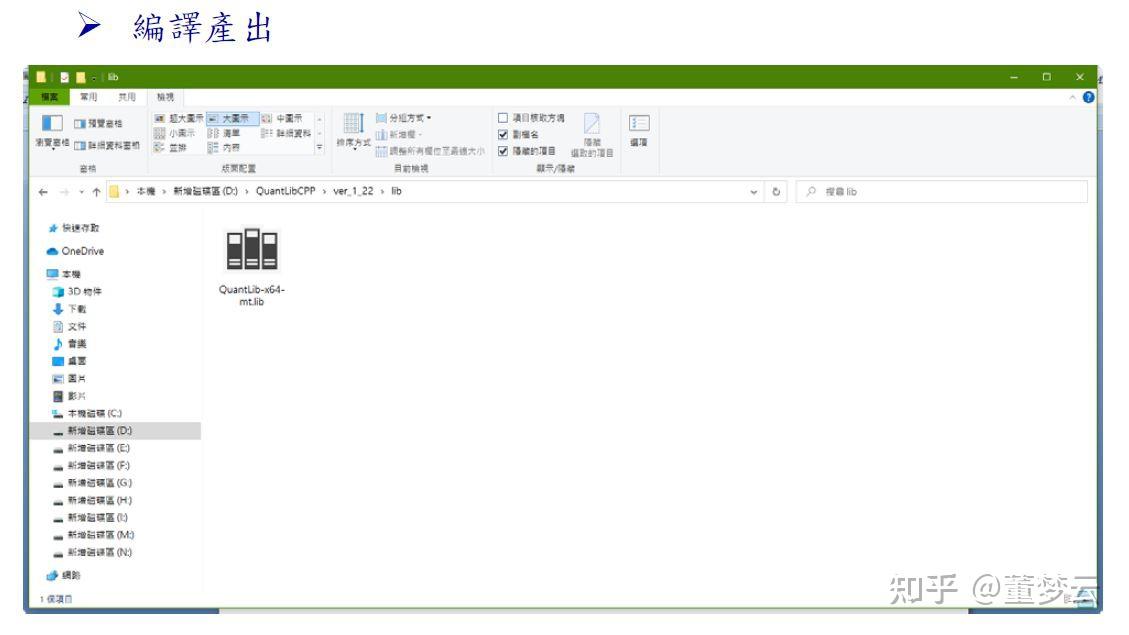This screenshot has width=1129, height=635.
Task: Switch to 超大圖示 view
Action: (x=185, y=118)
